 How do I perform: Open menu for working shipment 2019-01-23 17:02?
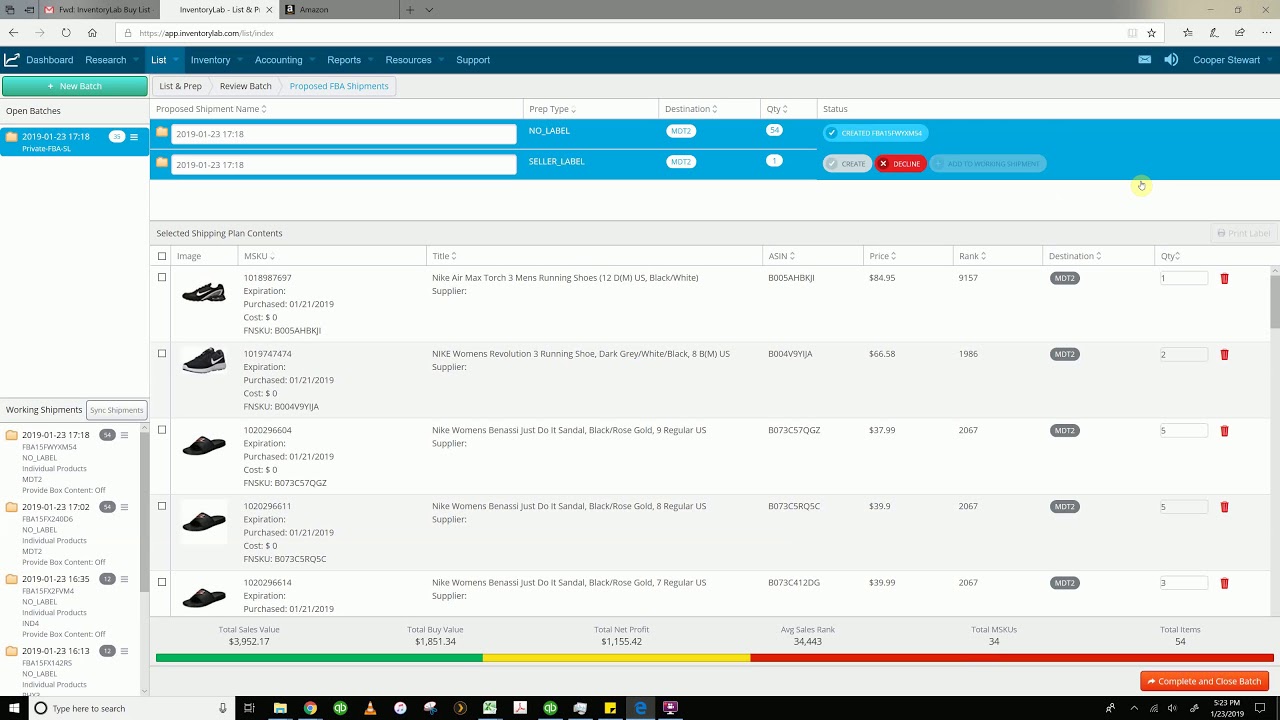point(124,507)
